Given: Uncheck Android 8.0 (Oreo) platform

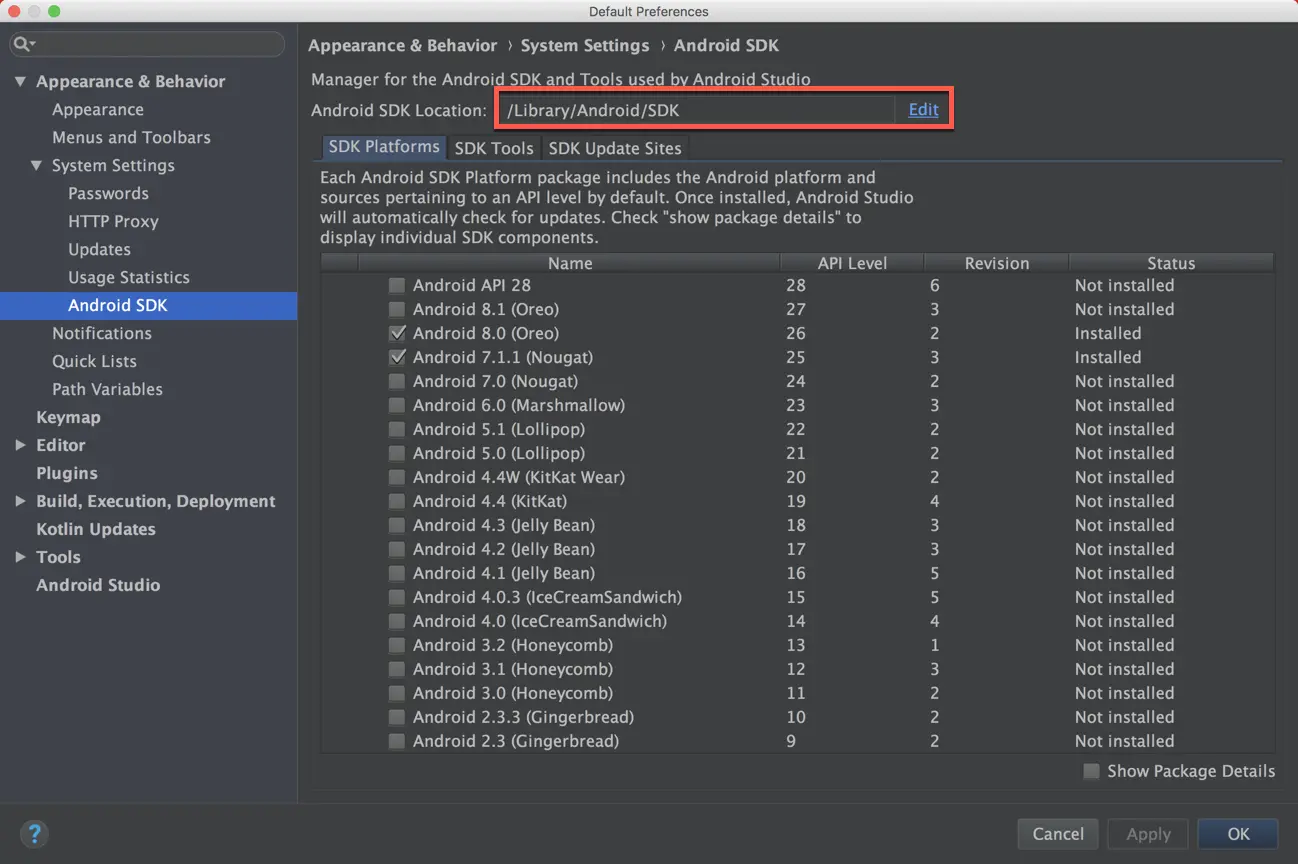Looking at the screenshot, I should [x=397, y=334].
